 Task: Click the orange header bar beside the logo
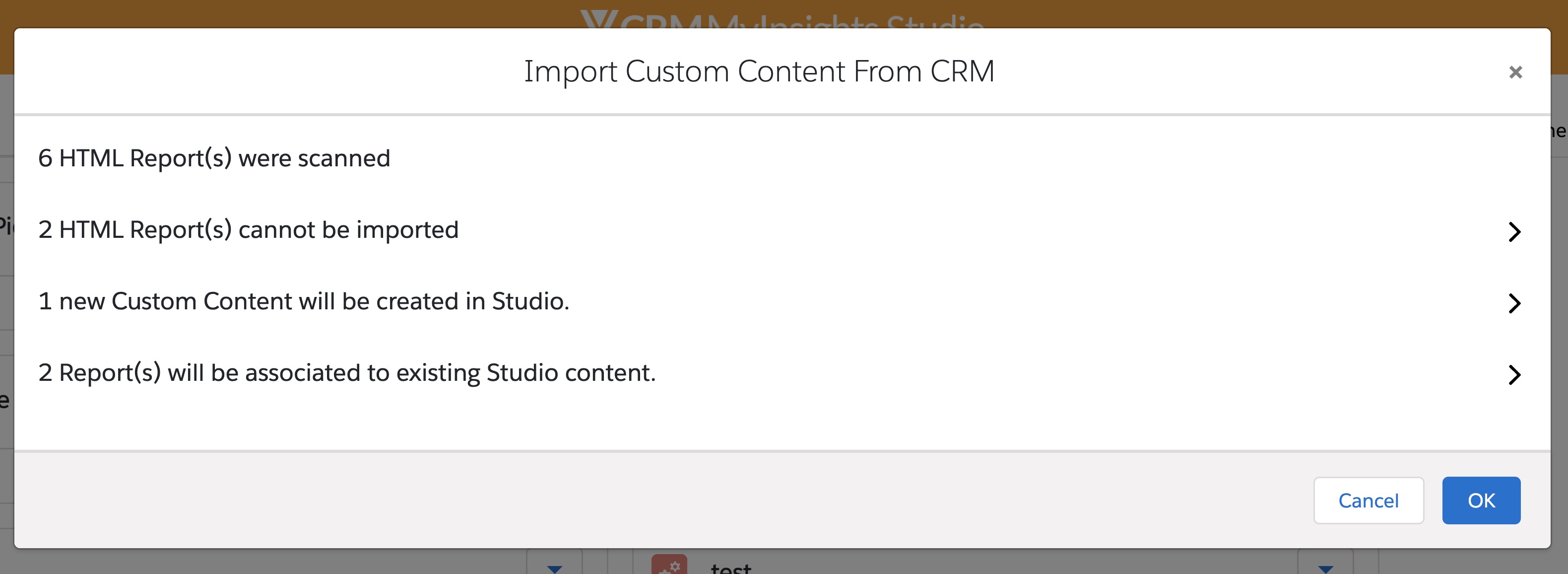tap(304, 13)
